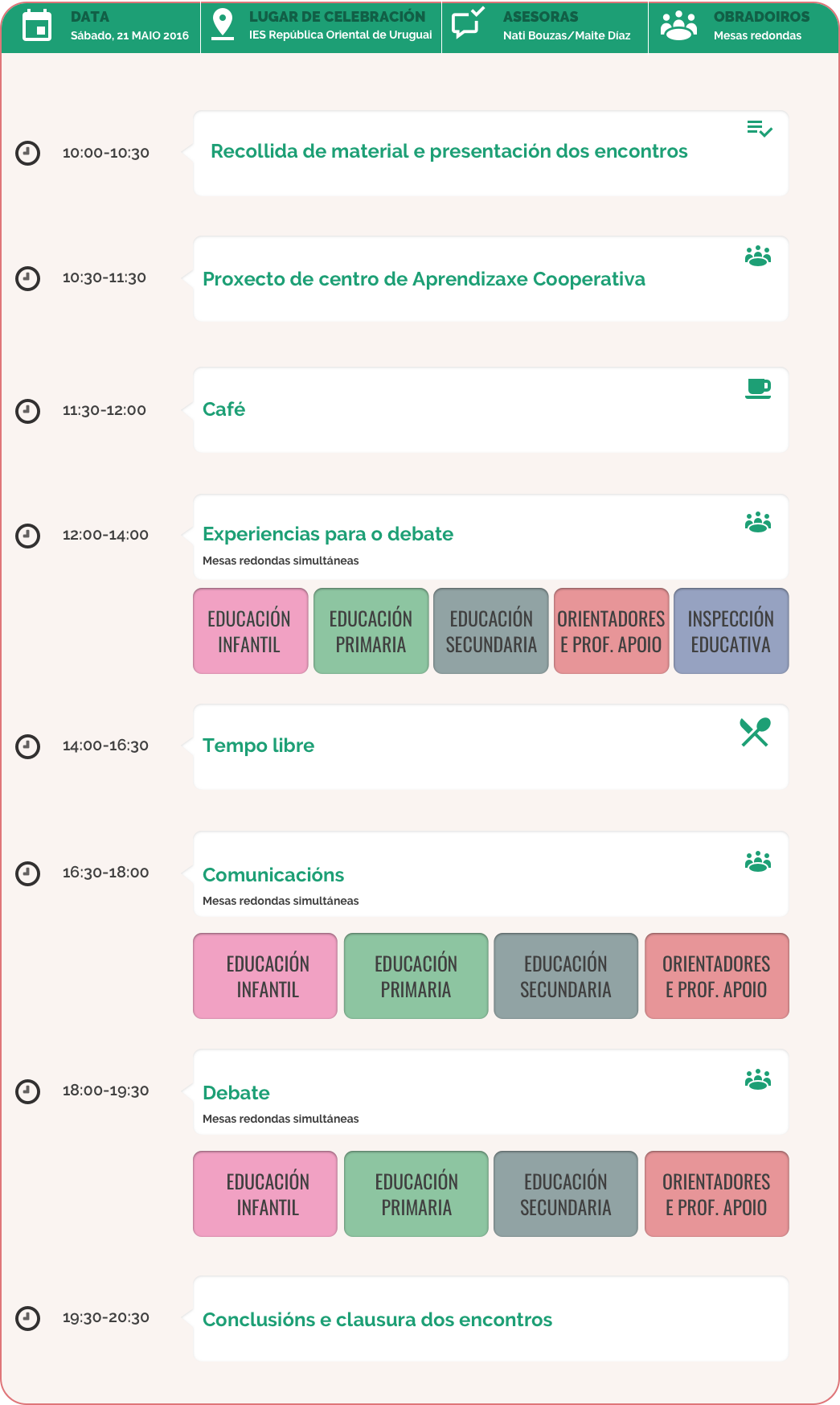840x1405 pixels.
Task: Click the OBRADOIROS header section
Action: pyautogui.click(x=744, y=27)
